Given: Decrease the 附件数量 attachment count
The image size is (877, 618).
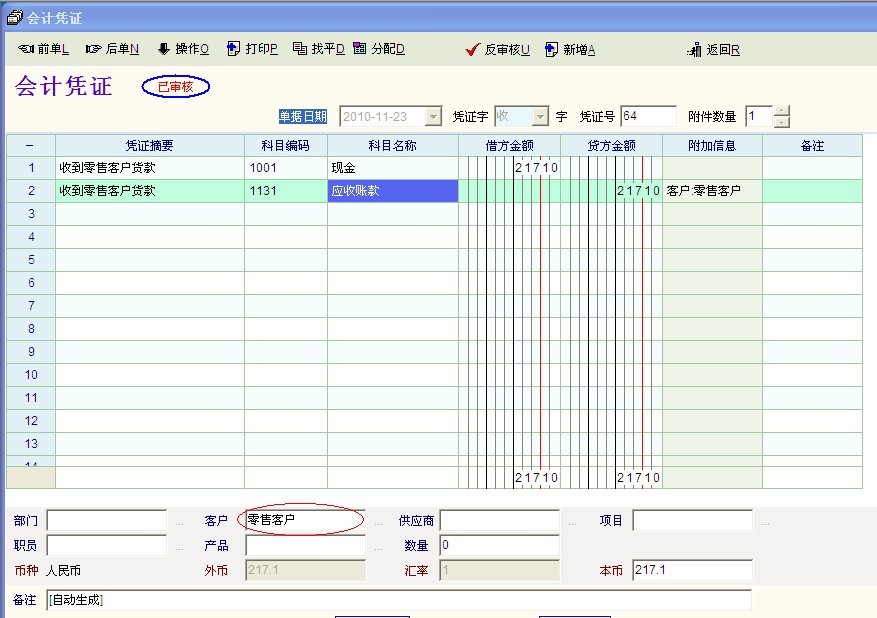Looking at the screenshot, I should point(782,122).
